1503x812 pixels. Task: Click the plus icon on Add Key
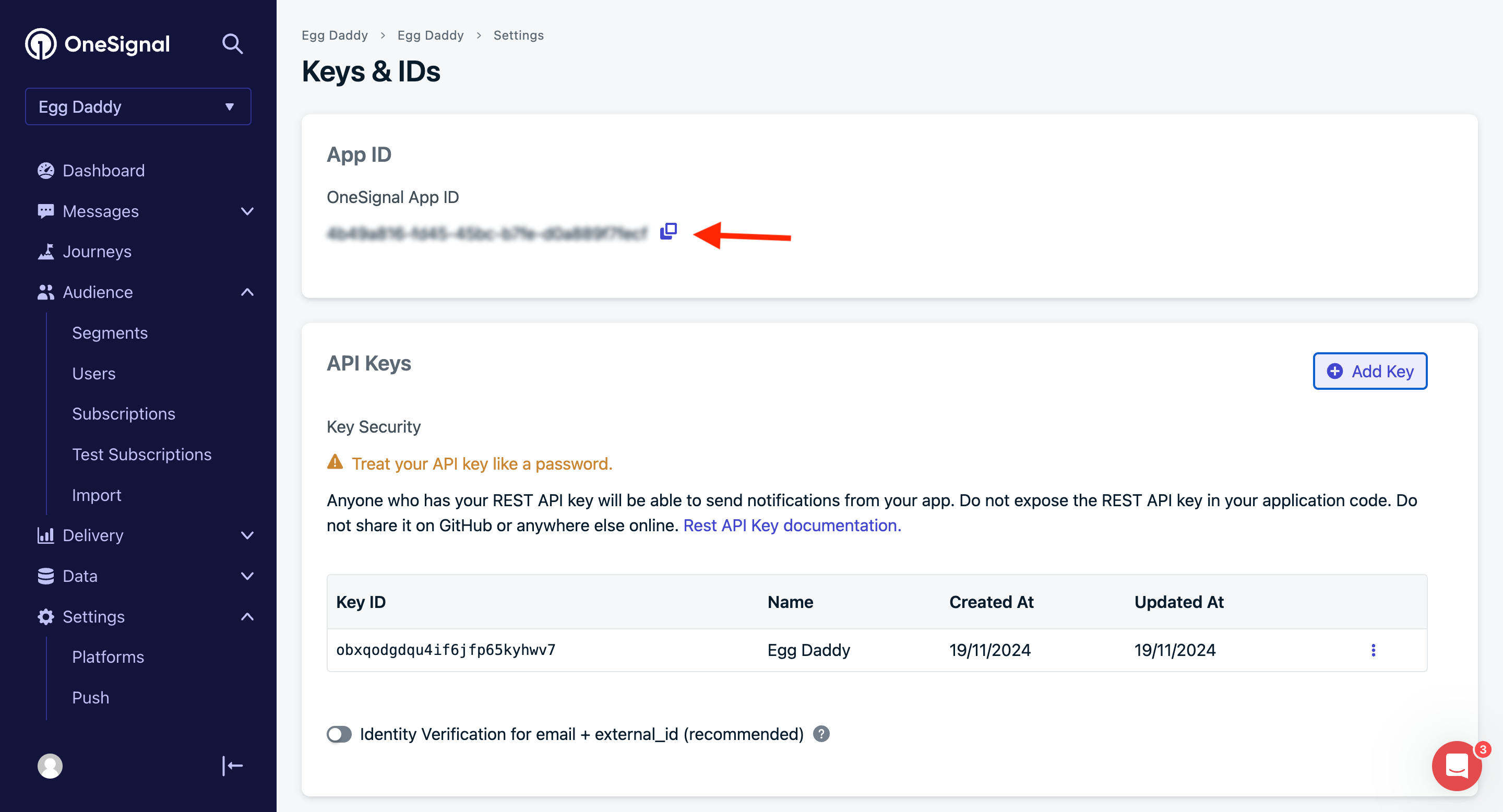(x=1335, y=371)
